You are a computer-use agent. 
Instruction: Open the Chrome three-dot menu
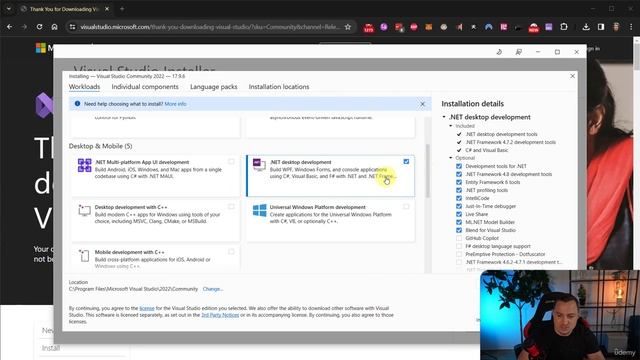click(x=631, y=27)
